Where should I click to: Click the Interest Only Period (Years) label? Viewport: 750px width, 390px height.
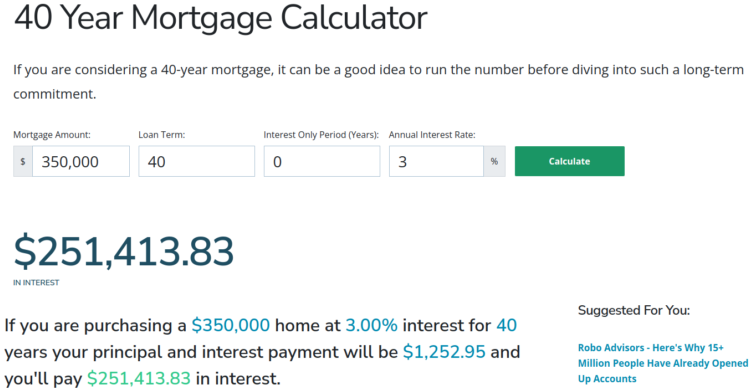321,135
